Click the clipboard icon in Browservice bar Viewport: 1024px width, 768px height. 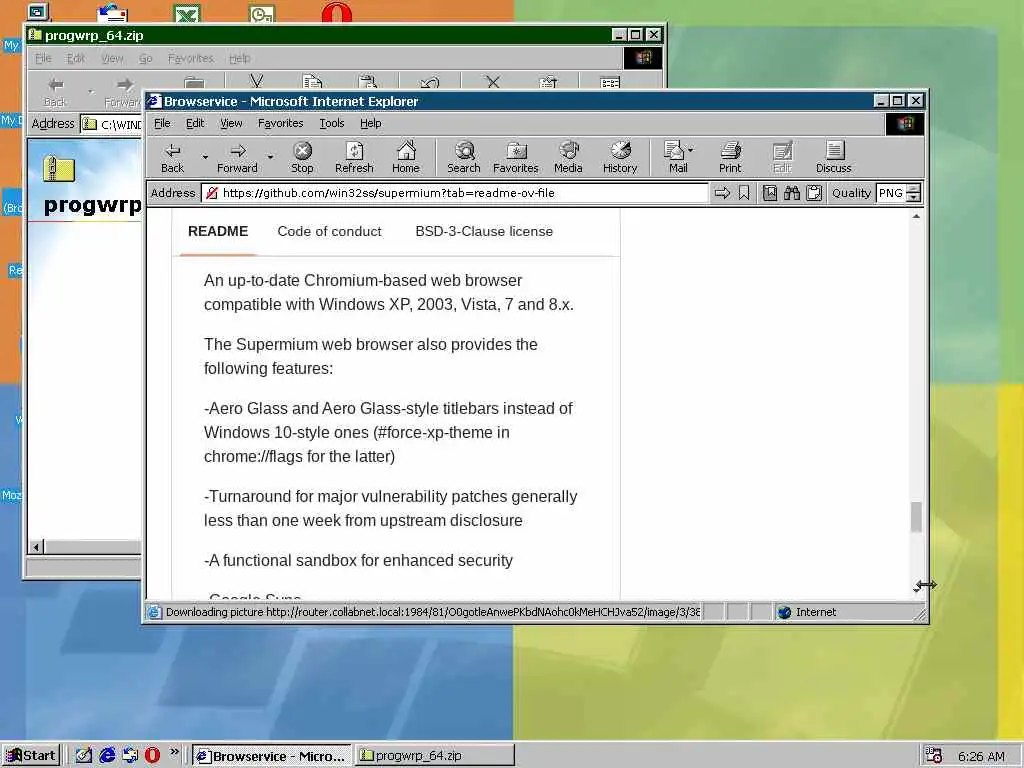tap(814, 193)
